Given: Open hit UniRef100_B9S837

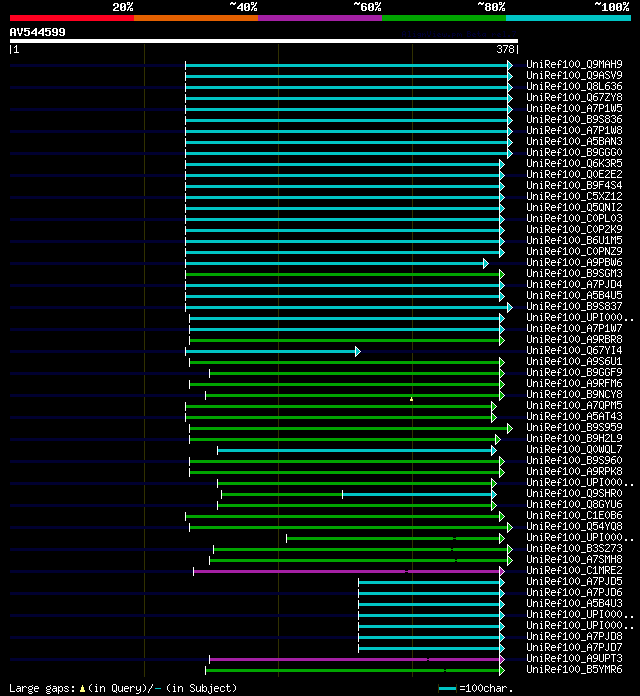Looking at the screenshot, I should (574, 306).
